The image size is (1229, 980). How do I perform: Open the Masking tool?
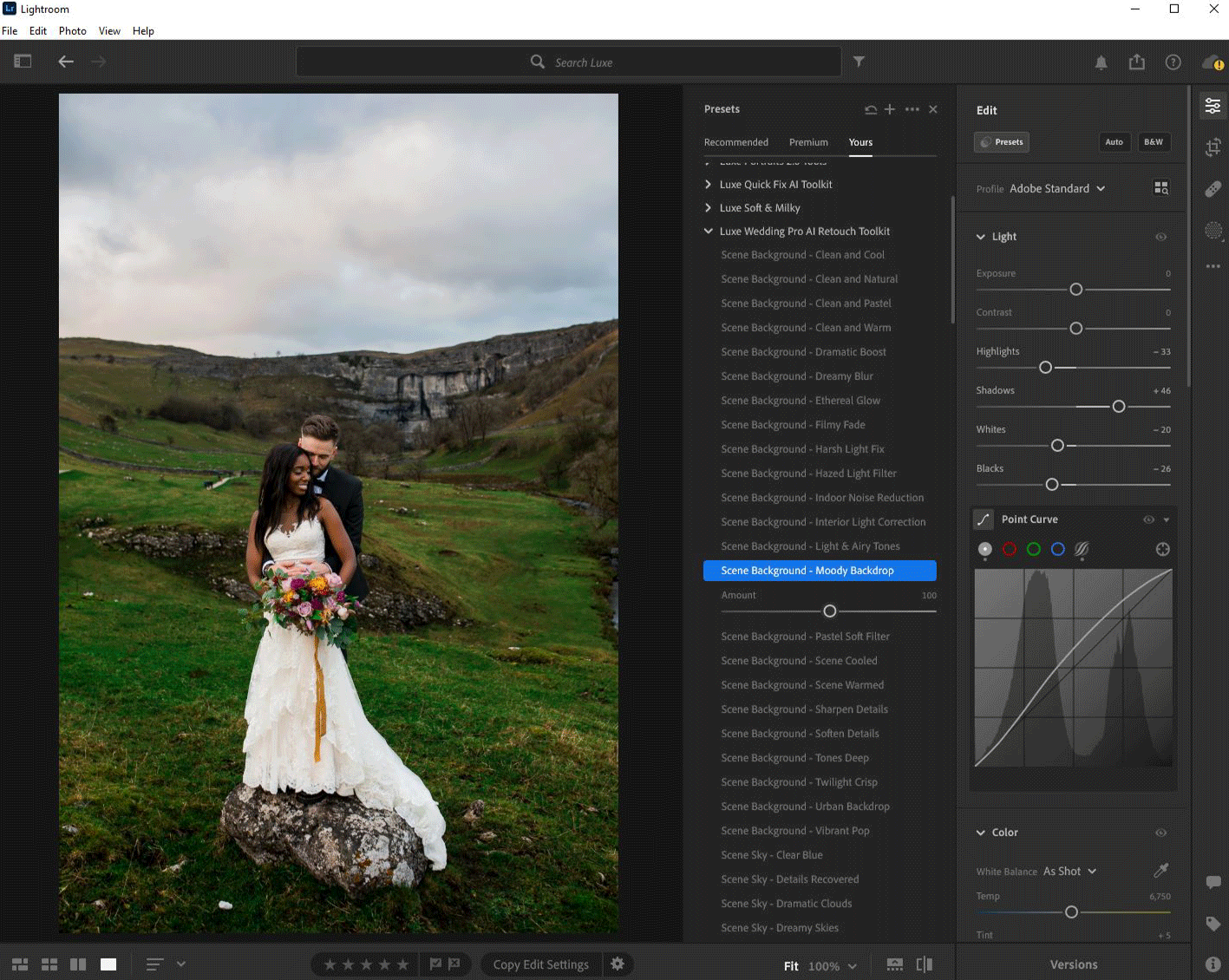[x=1213, y=231]
